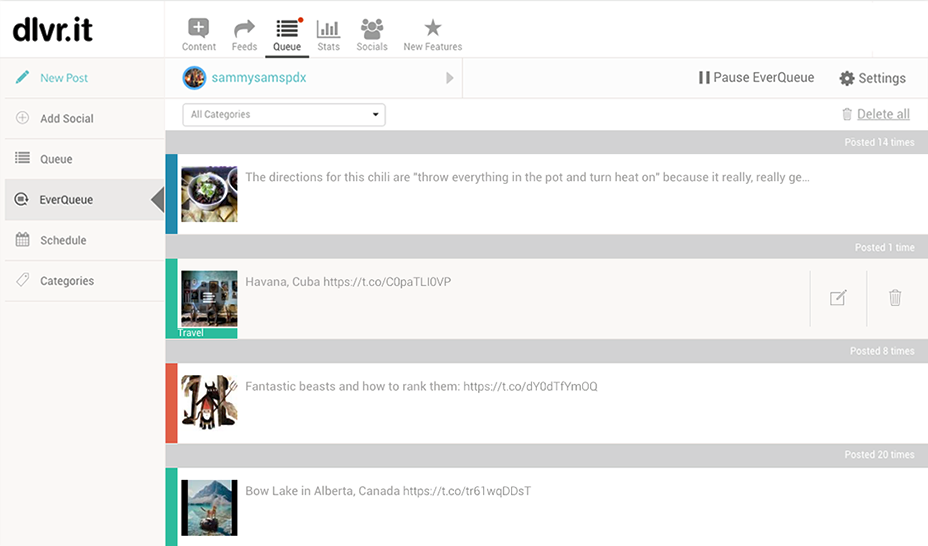This screenshot has width=928, height=546.
Task: Open the Stats bar chart icon
Action: 328,28
